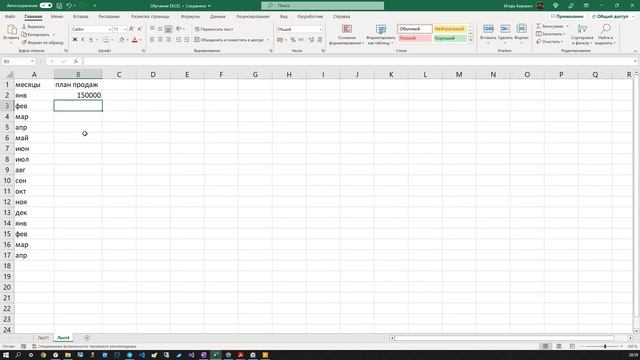Open Find & Select magnifier menu

pyautogui.click(x=605, y=34)
